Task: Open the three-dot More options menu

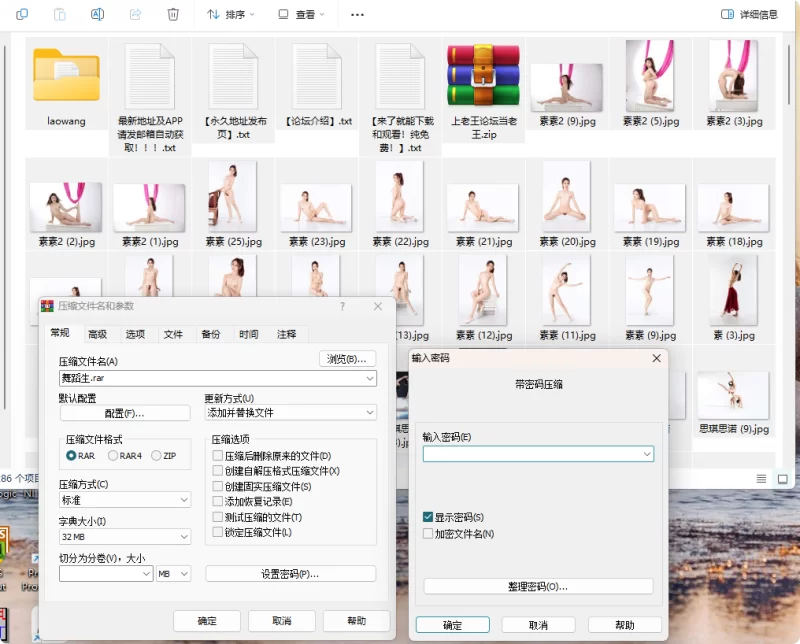Action: [357, 15]
